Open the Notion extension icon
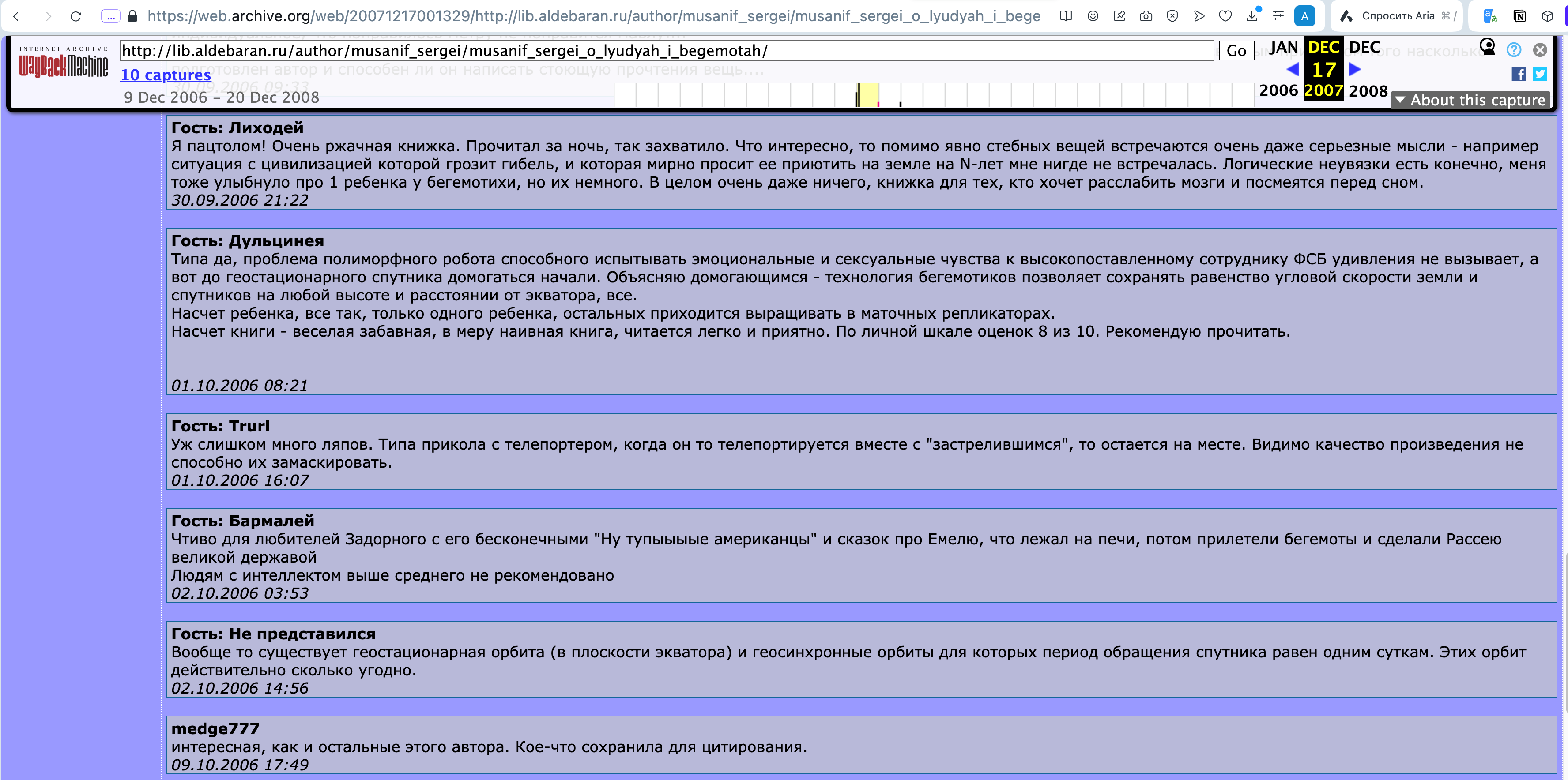Image resolution: width=1568 pixels, height=780 pixels. (x=1519, y=16)
